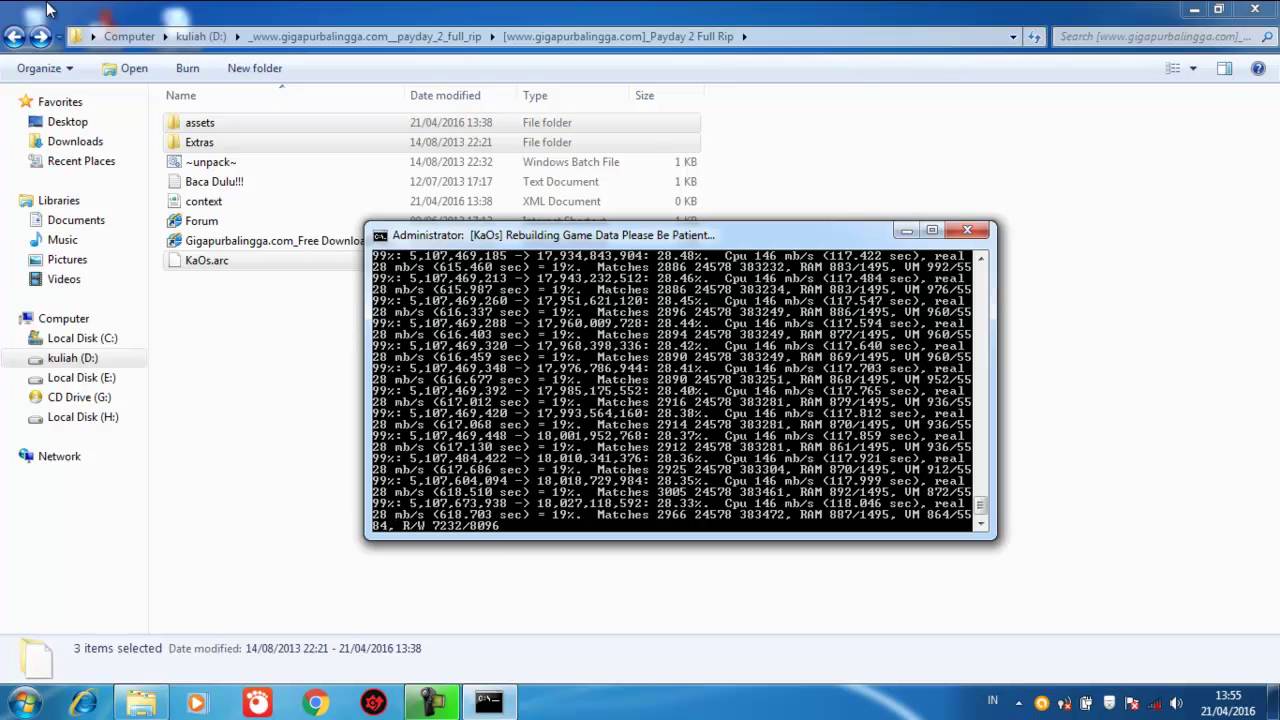Select Computer in navigation pane

tap(63, 319)
